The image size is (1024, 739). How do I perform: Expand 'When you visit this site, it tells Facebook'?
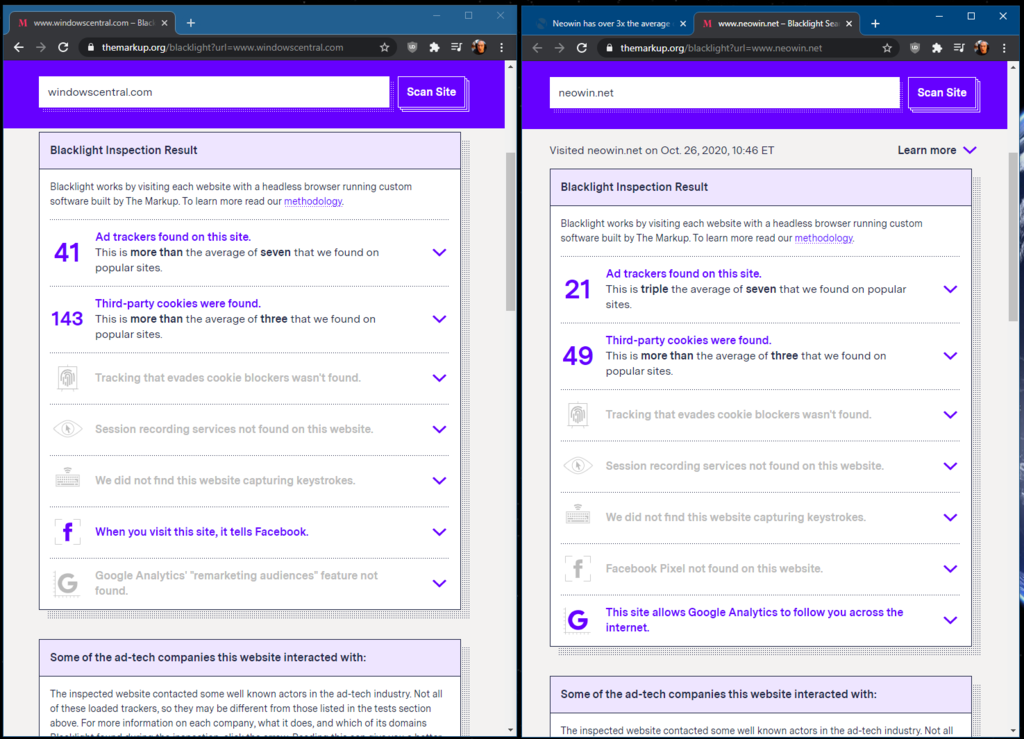(439, 532)
